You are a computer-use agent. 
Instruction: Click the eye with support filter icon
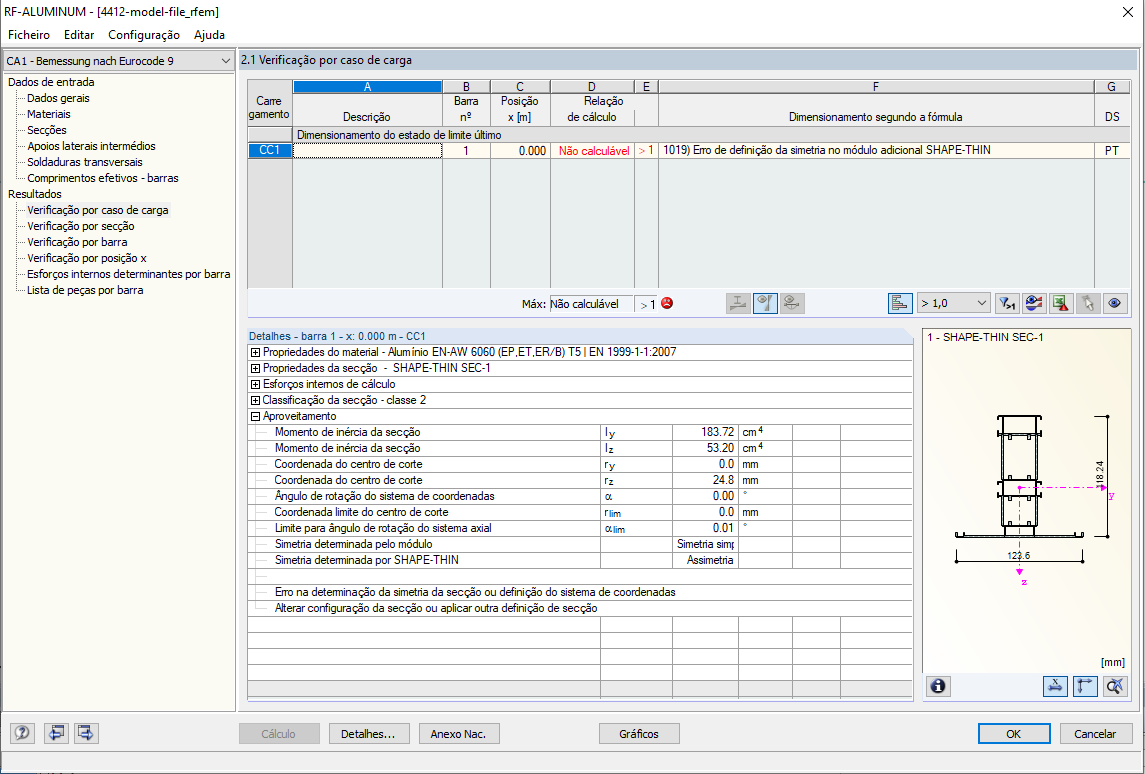coord(792,303)
